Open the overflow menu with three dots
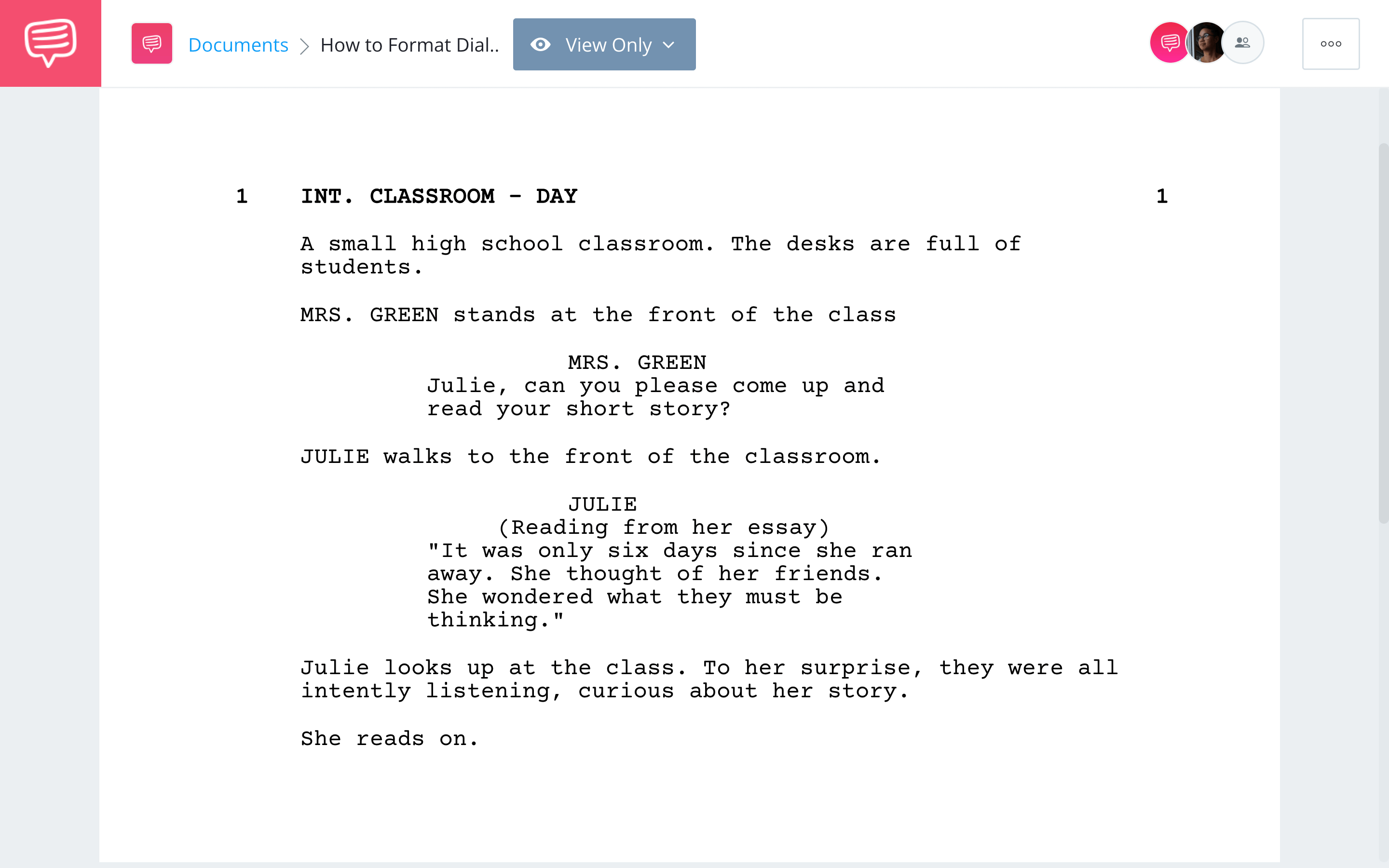 click(x=1332, y=43)
